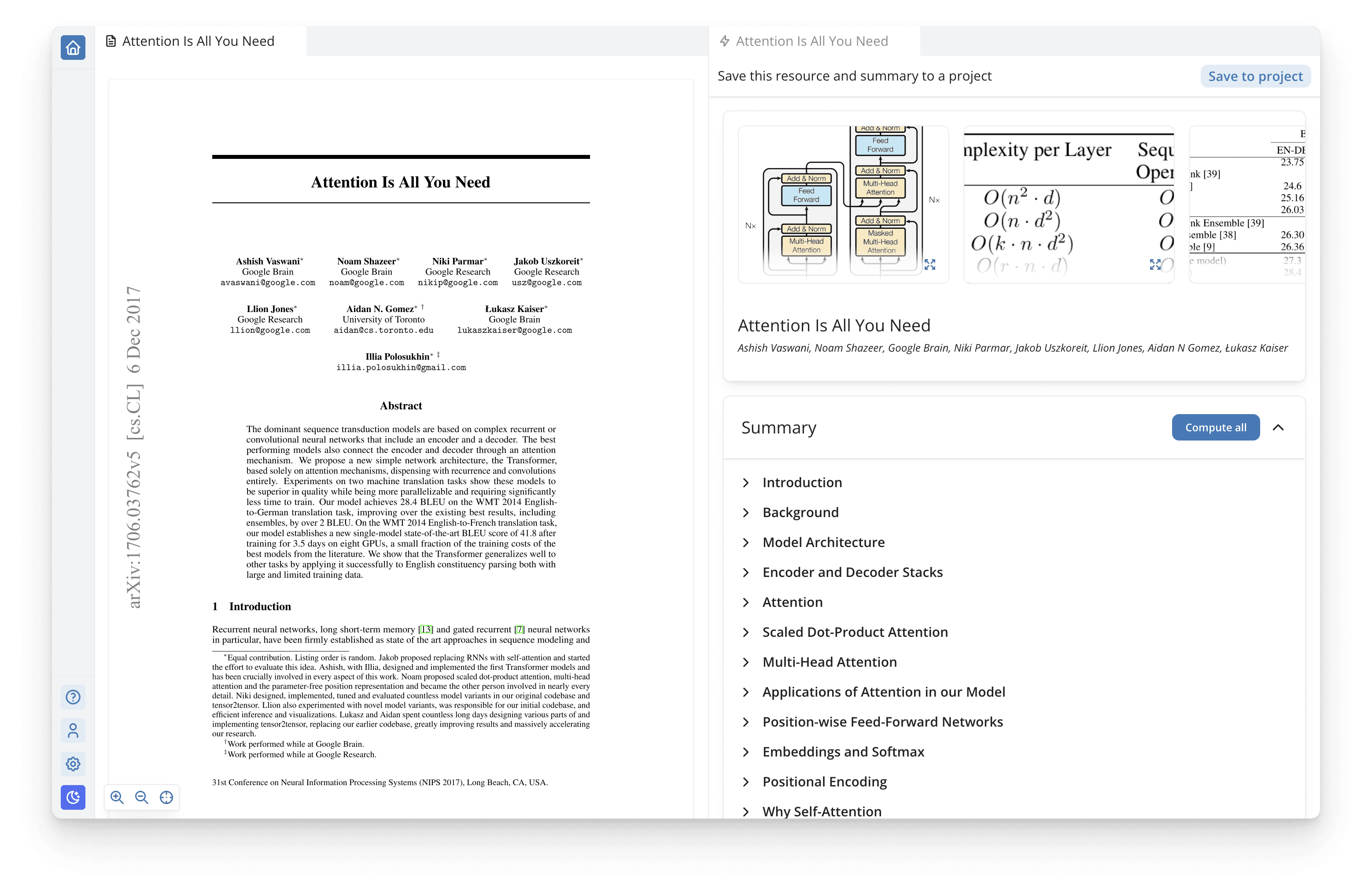Open the user profile icon
The image size is (1372, 896).
pyautogui.click(x=73, y=731)
